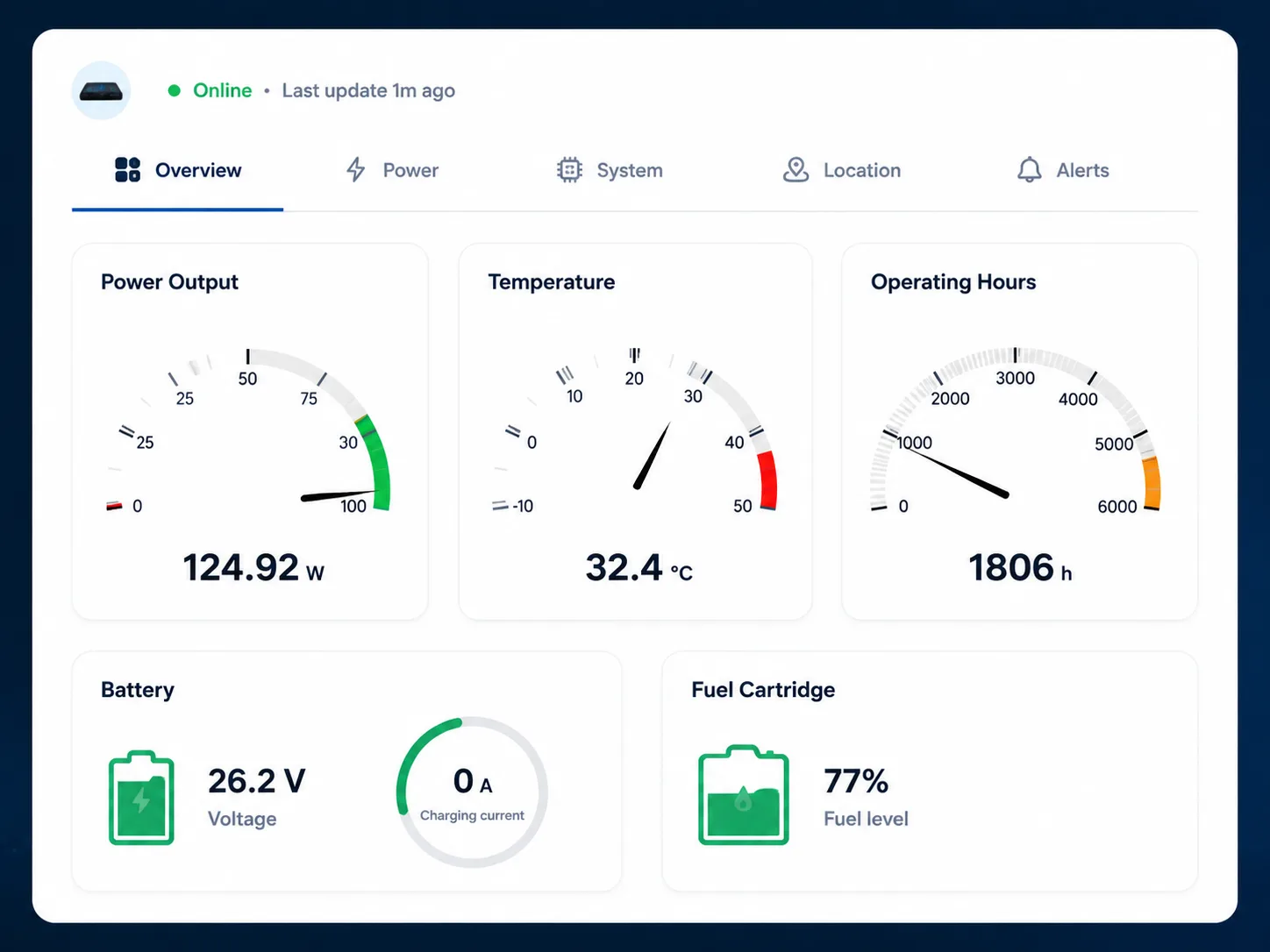Click the 124.92 W reading
The height and width of the screenshot is (952, 1270).
click(x=253, y=568)
